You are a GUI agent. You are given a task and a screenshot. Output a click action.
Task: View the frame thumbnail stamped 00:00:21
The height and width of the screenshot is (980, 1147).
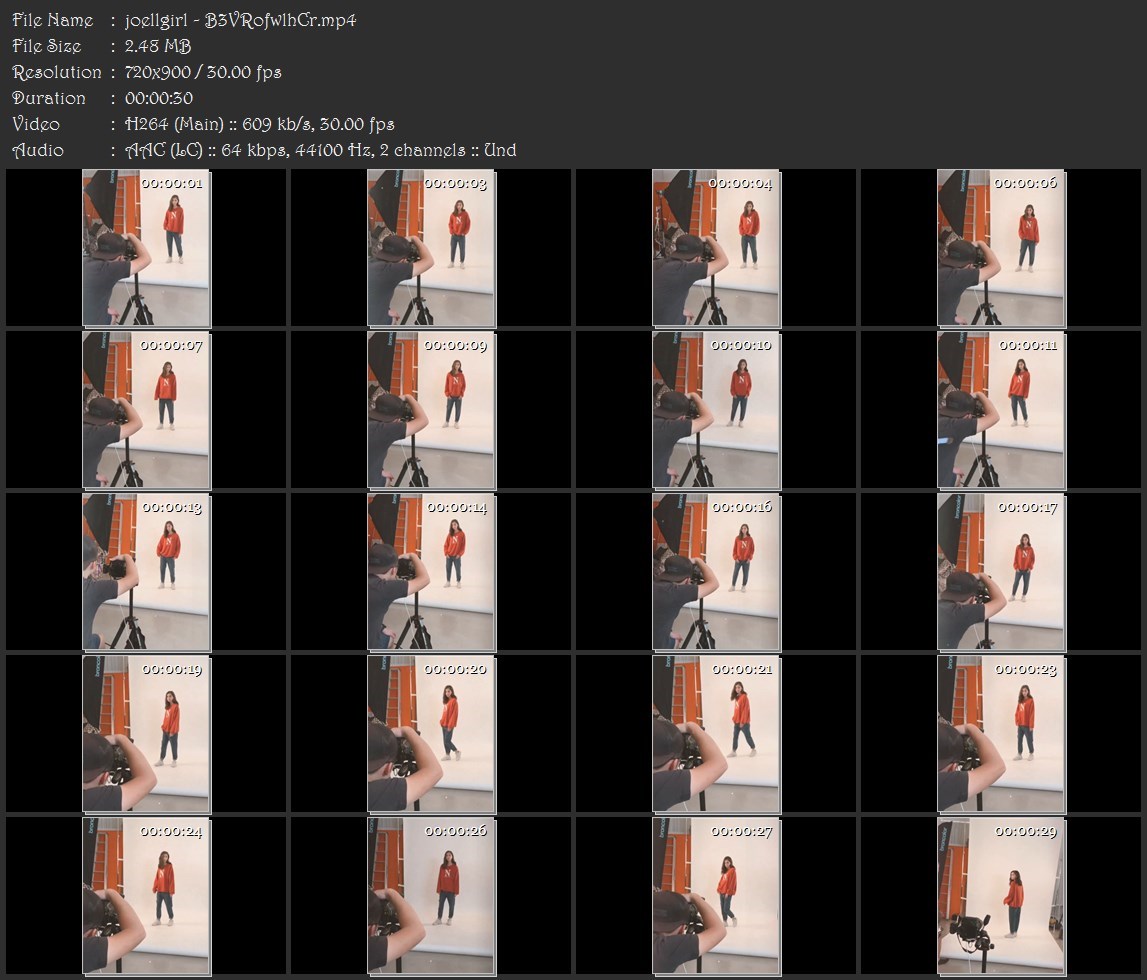(716, 734)
